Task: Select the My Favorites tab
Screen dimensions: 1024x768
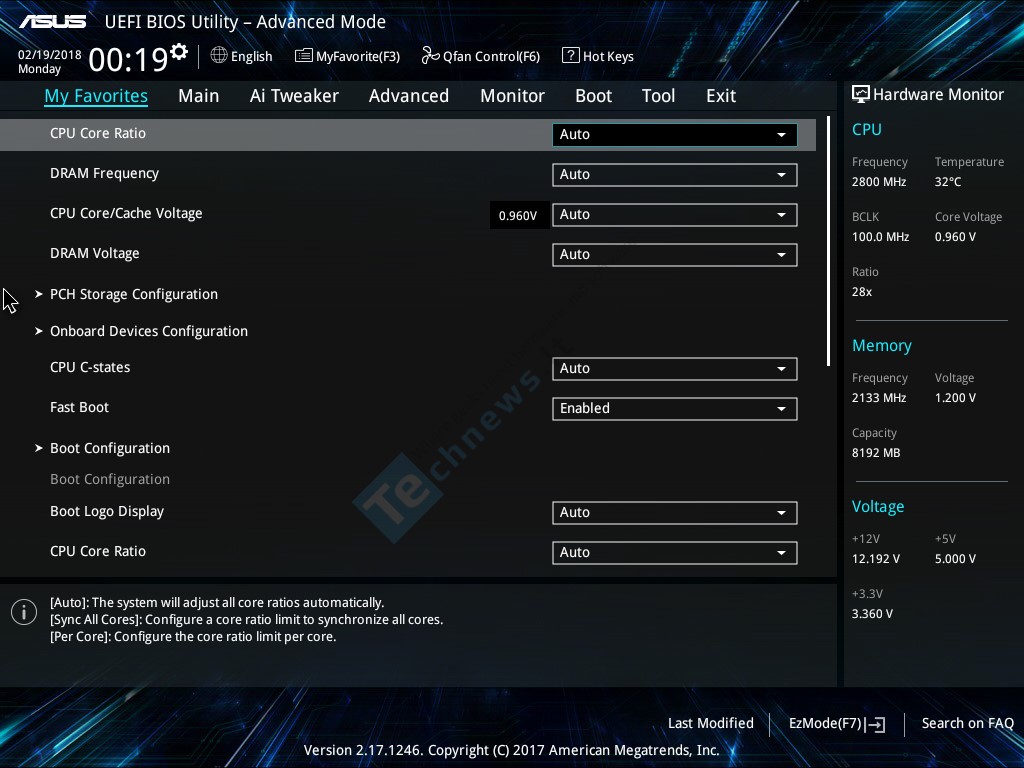Action: click(x=96, y=96)
